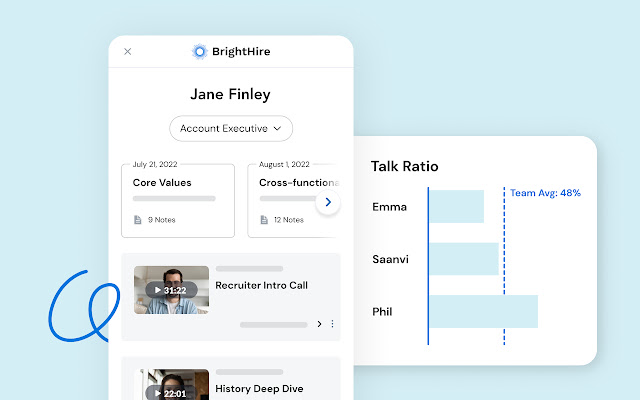Close the BrightHire panel with X
The height and width of the screenshot is (400, 640).
pos(128,51)
